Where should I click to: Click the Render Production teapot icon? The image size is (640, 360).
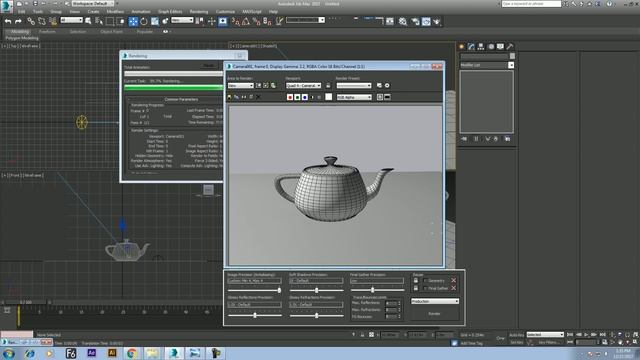[437, 21]
